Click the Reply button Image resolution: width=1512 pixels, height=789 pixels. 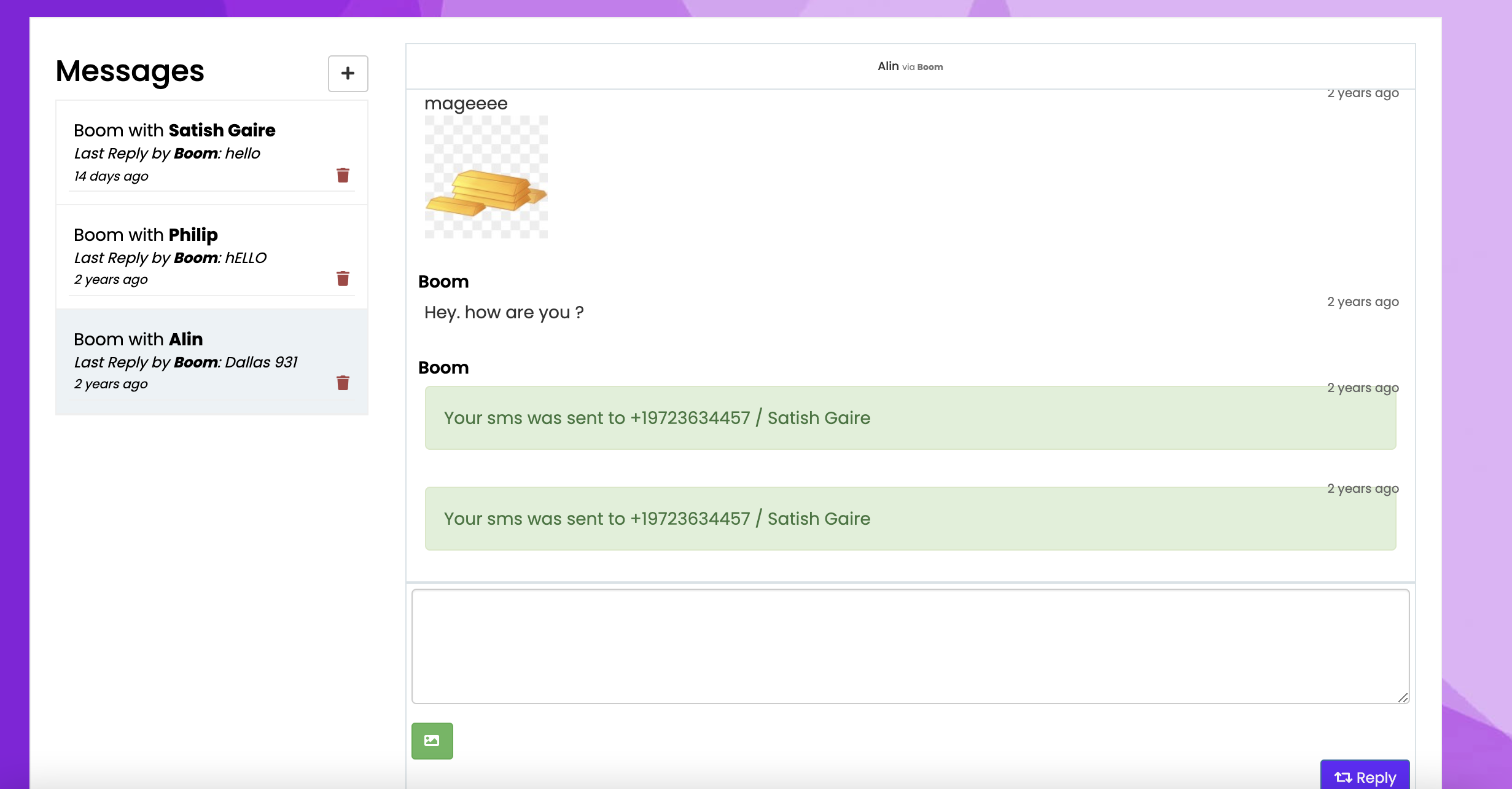1376,777
